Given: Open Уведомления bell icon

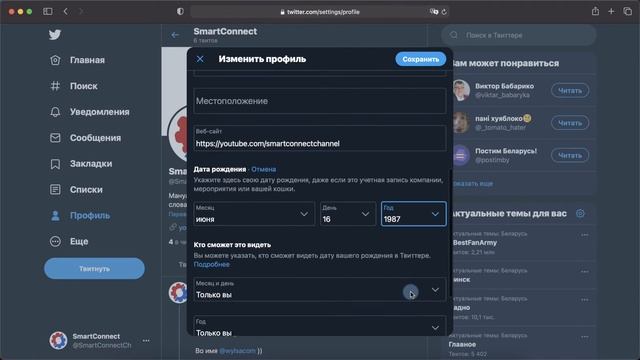Looking at the screenshot, I should [x=55, y=112].
